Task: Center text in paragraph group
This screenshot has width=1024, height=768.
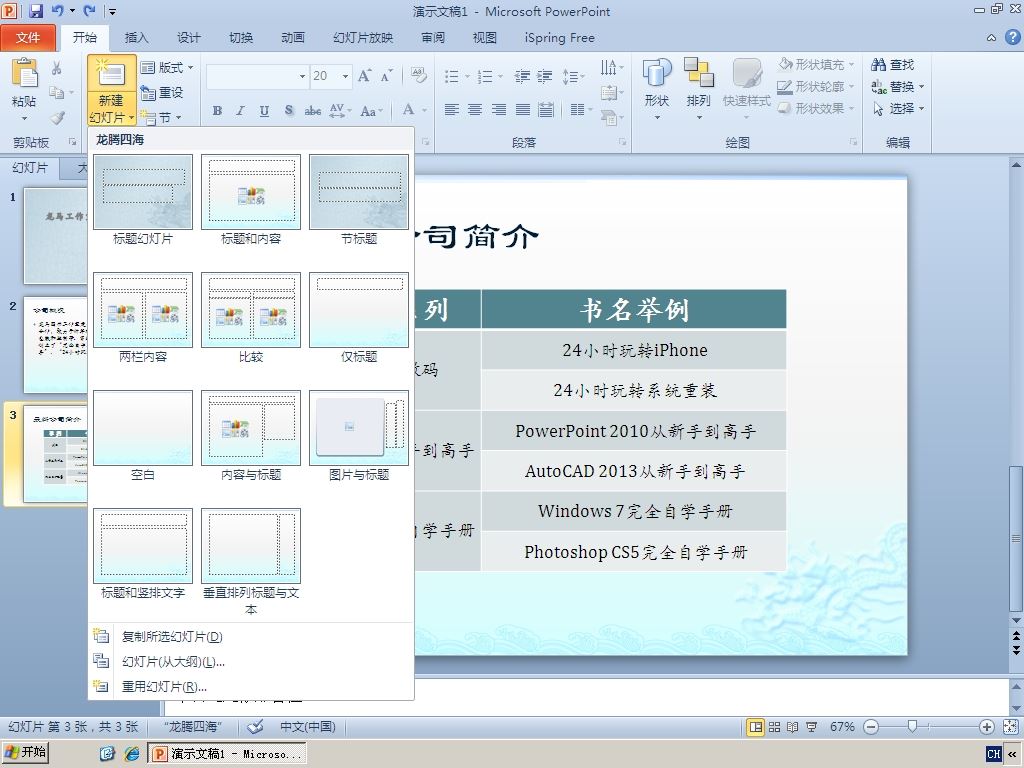Action: coord(475,110)
